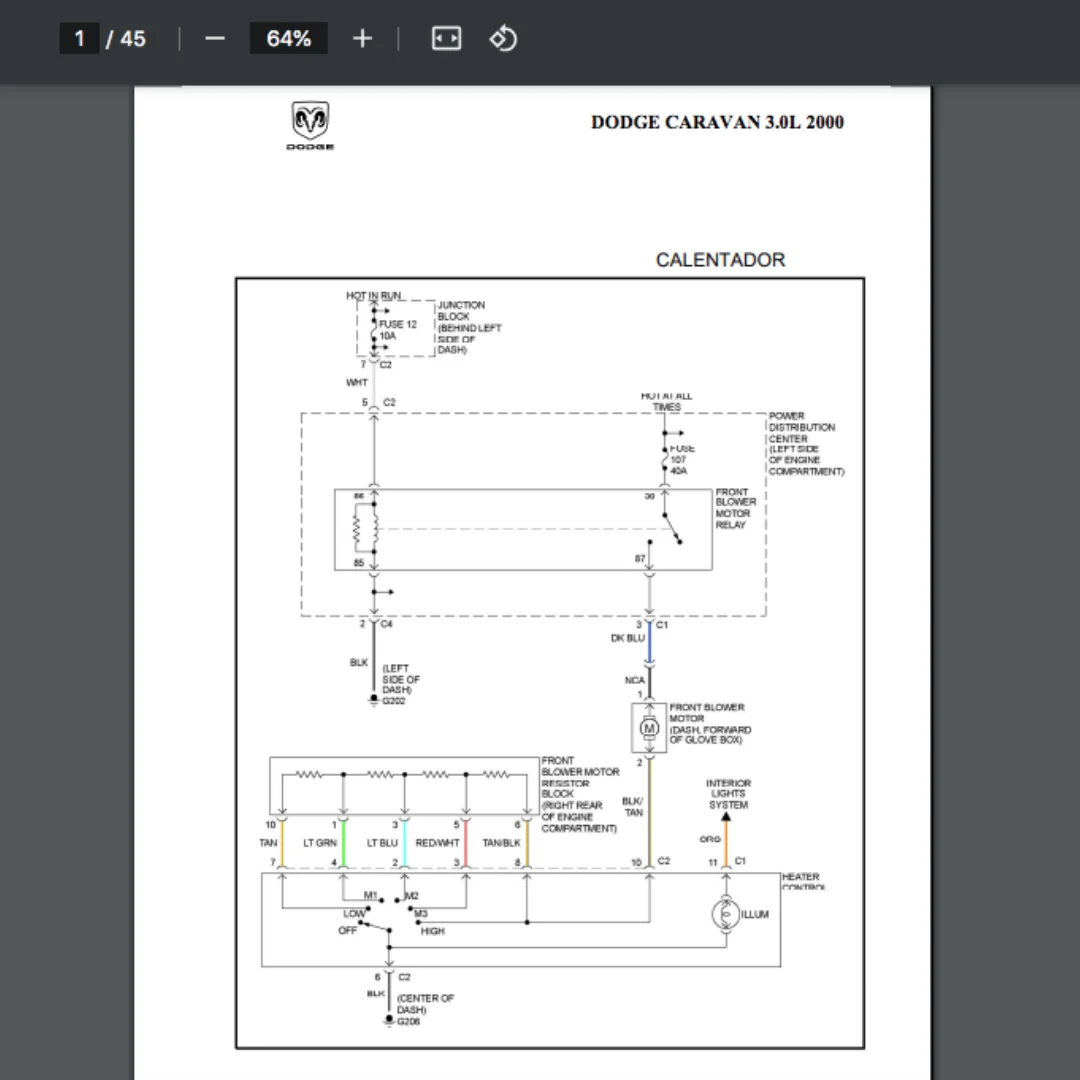
Task: Select the current page number field
Action: point(79,39)
